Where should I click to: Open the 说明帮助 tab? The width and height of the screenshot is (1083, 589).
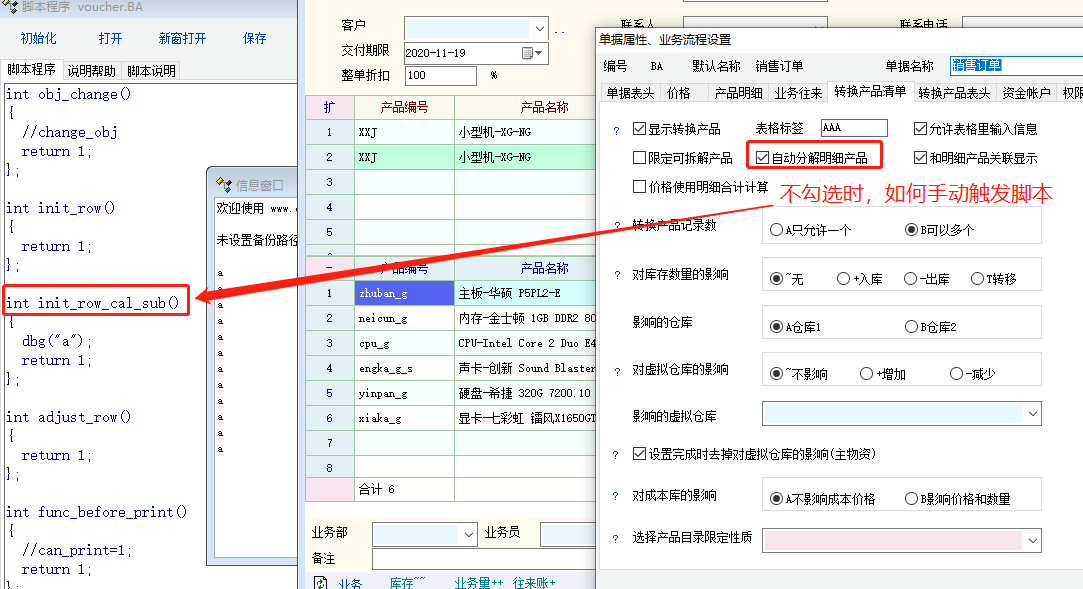[x=91, y=71]
